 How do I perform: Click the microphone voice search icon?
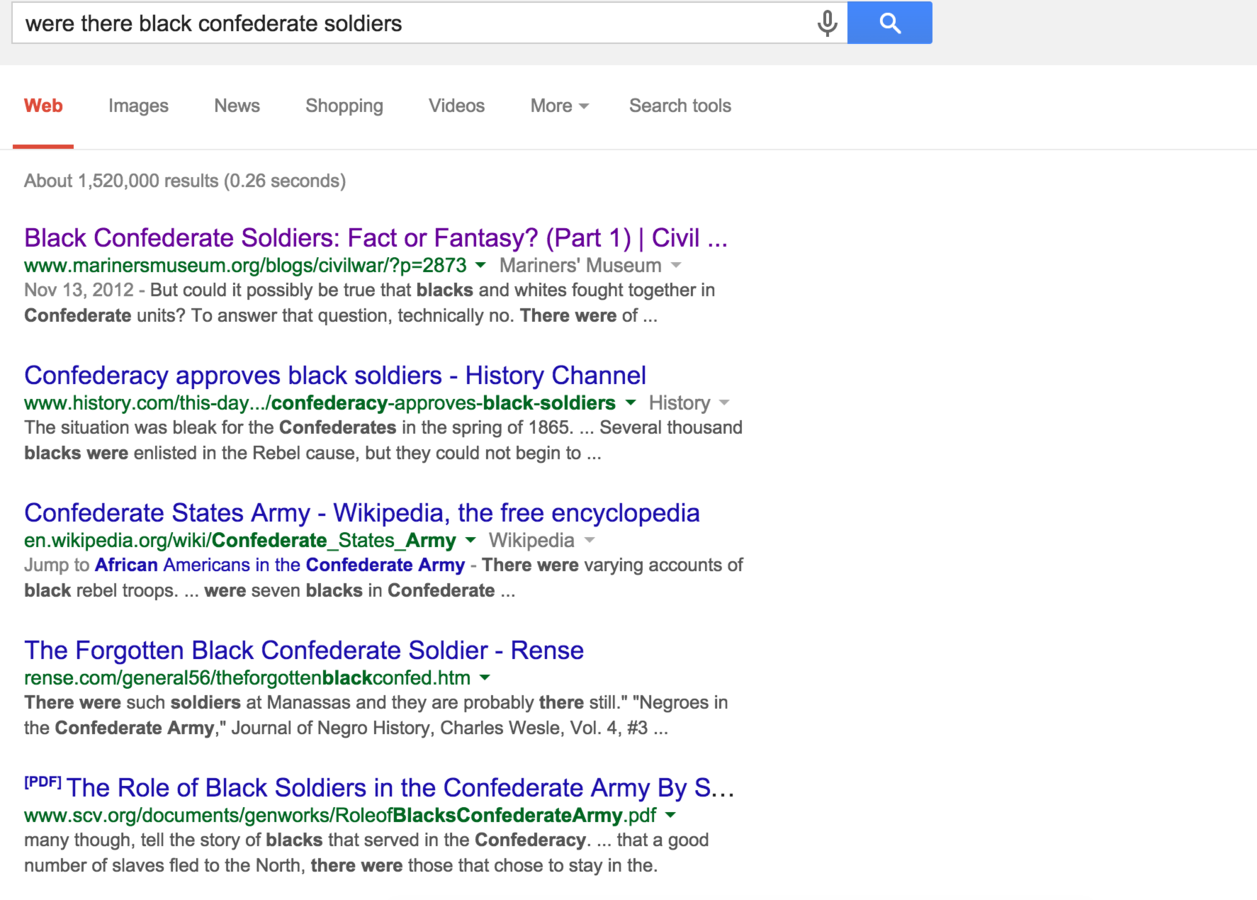point(827,23)
